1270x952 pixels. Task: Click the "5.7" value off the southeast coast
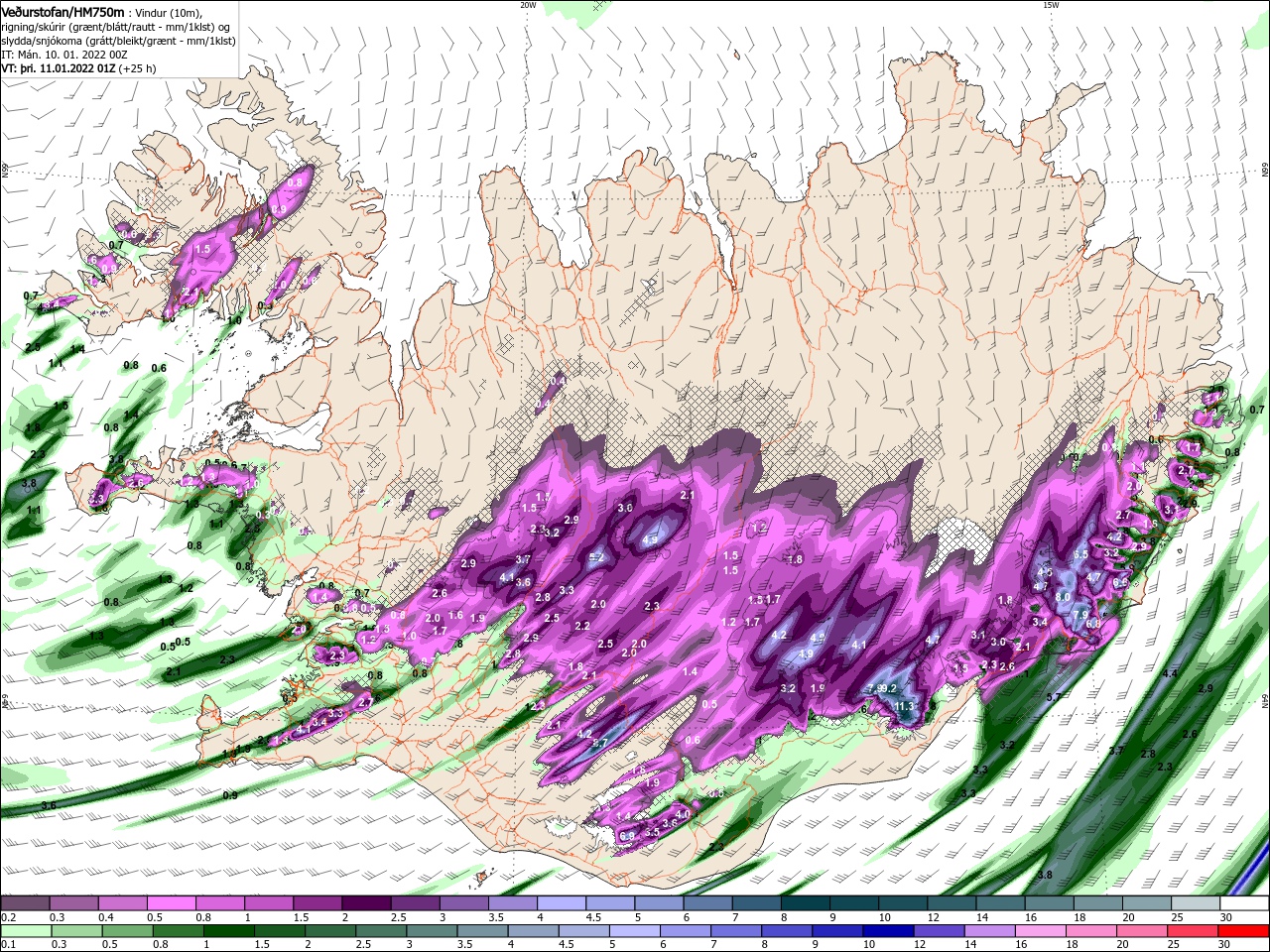[1053, 697]
